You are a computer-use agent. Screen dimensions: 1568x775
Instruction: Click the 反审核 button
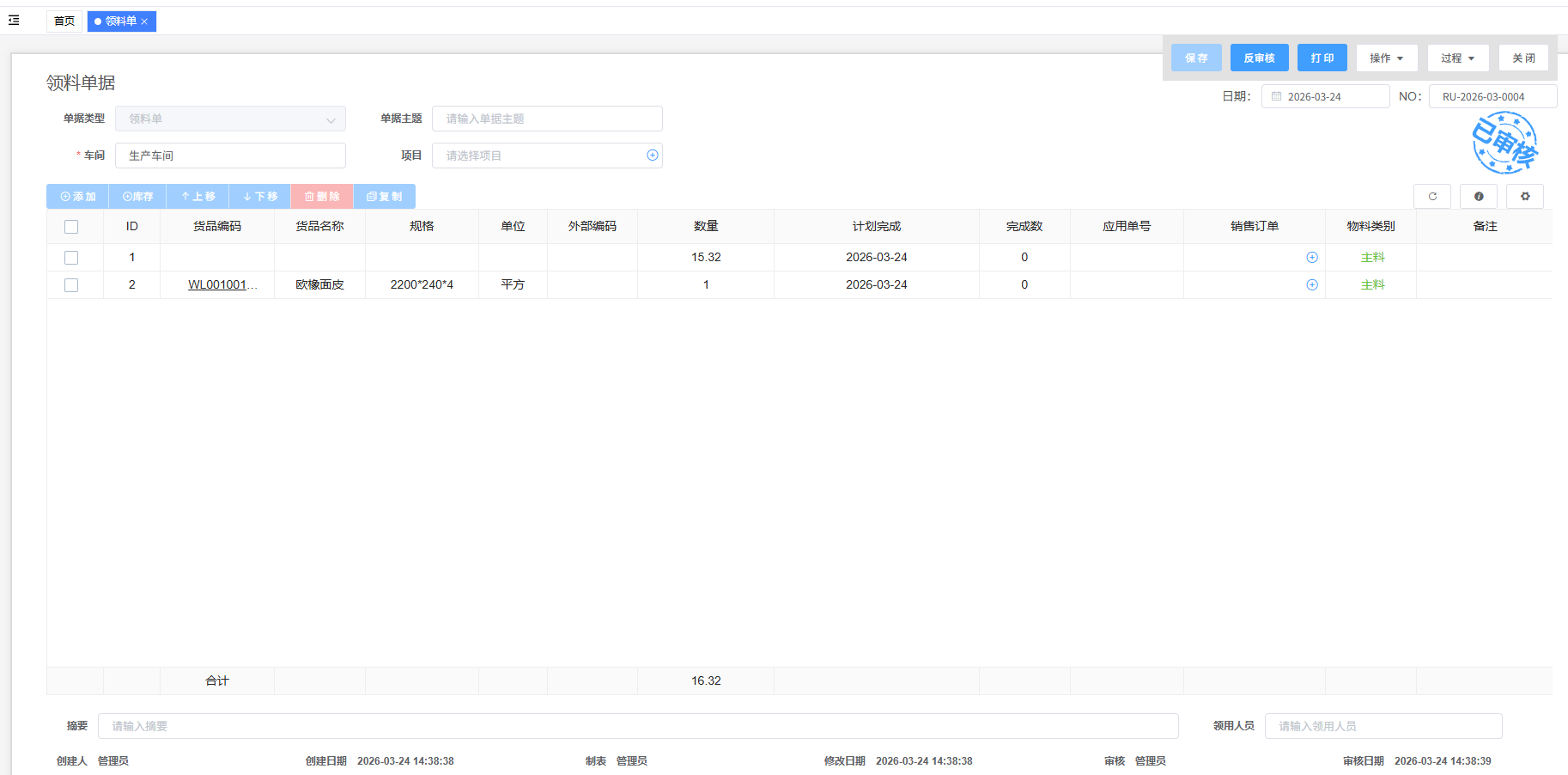tap(1259, 58)
